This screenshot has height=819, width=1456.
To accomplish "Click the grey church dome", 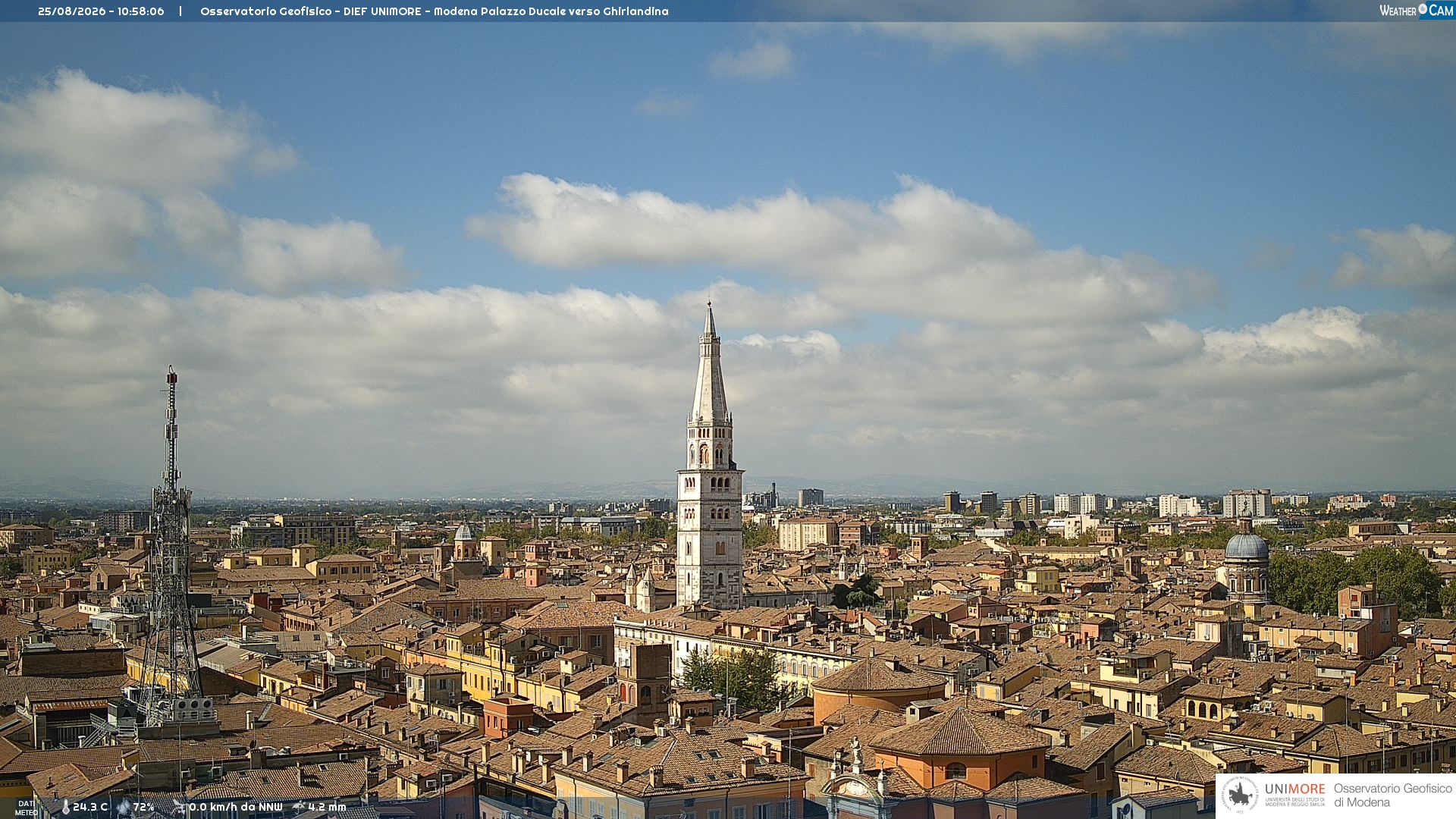I will click(1247, 546).
